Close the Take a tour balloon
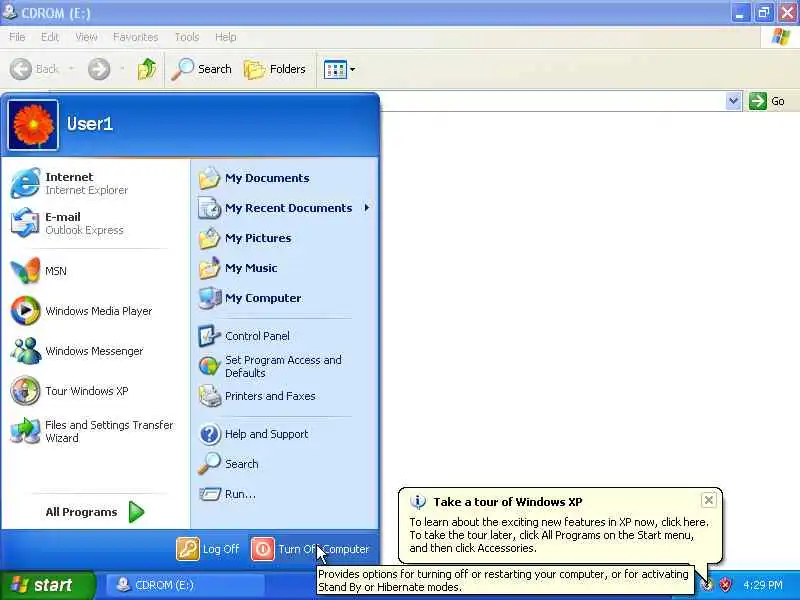Viewport: 800px width, 600px height. 709,501
